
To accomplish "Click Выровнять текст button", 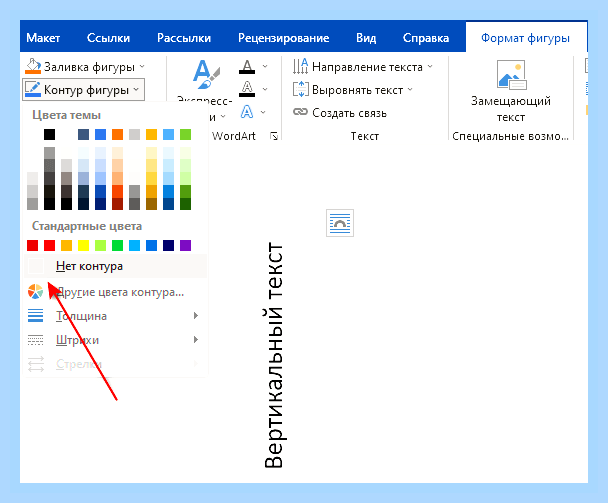I will [x=352, y=90].
